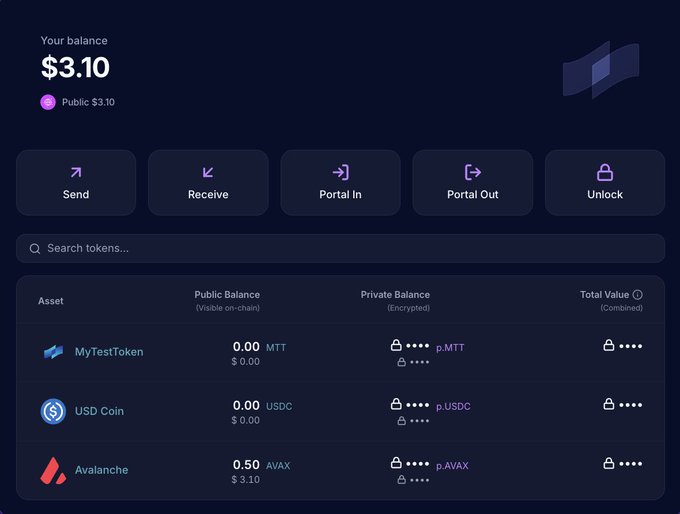Click the p.AVAX private token label
Screen dimensions: 680x514
452,466
